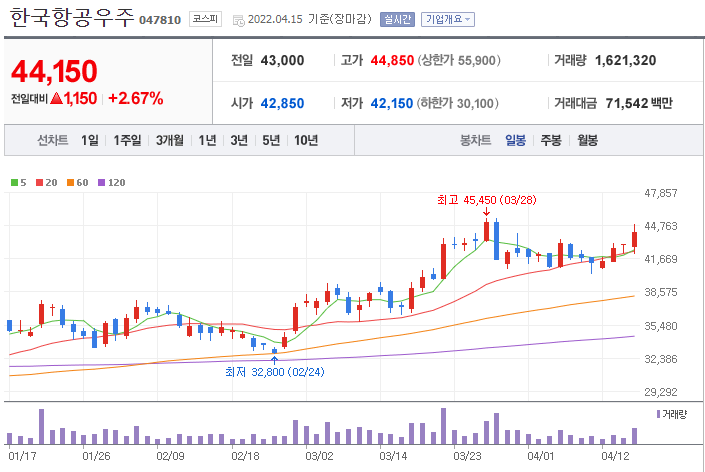Switch to 월봉 monthly candle chart

point(588,140)
